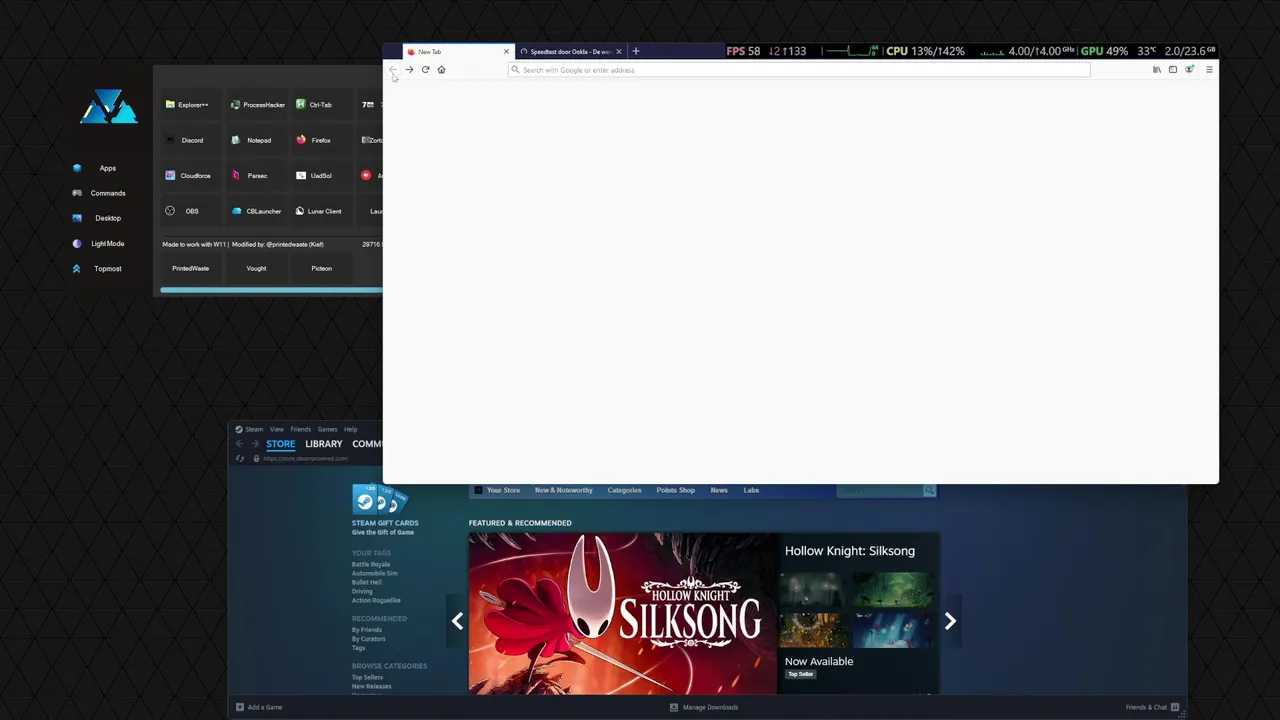The width and height of the screenshot is (1280, 720).
Task: Go forward in the Firefox browser
Action: [x=409, y=70]
